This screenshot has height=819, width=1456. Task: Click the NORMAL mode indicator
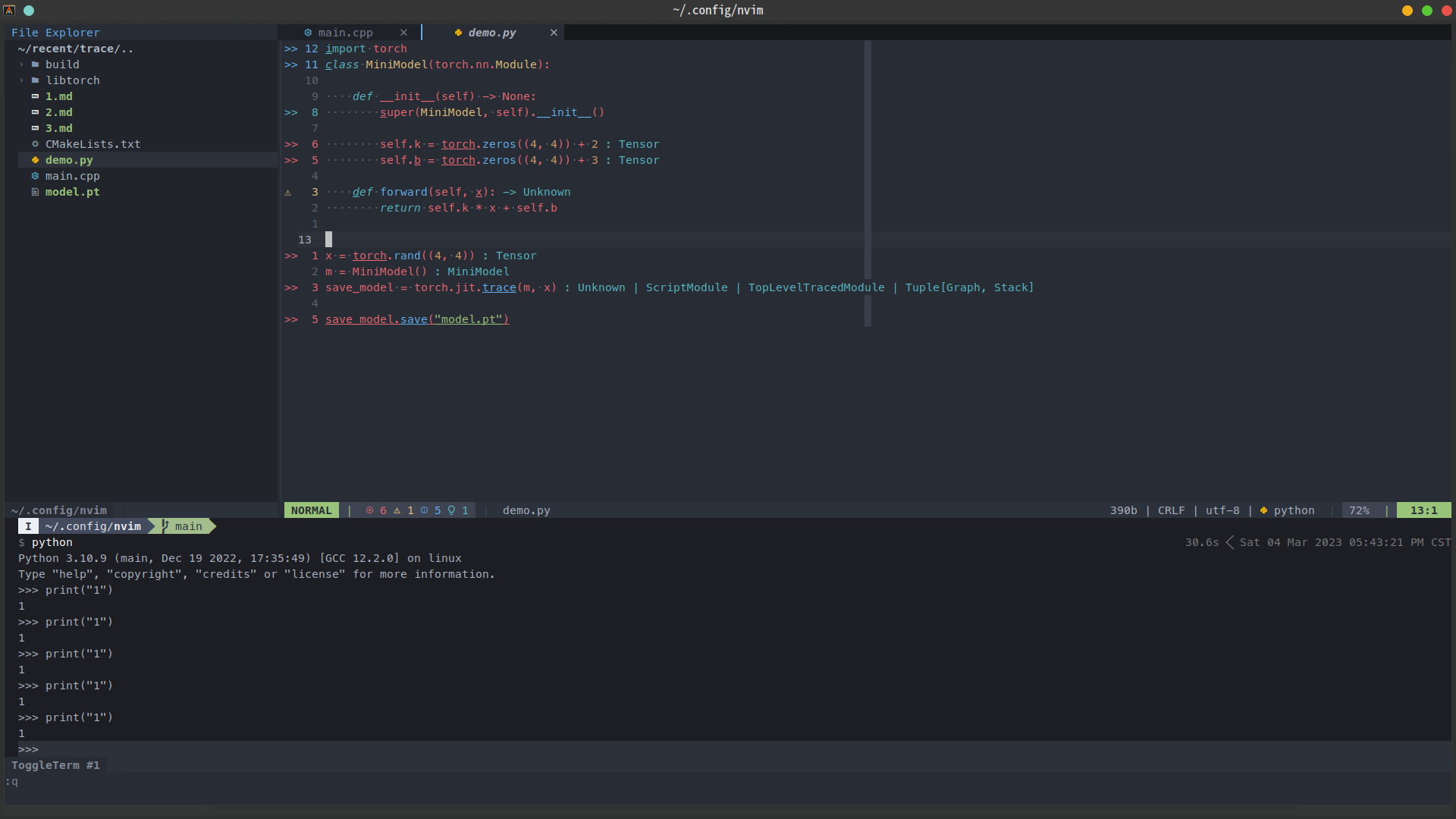311,510
